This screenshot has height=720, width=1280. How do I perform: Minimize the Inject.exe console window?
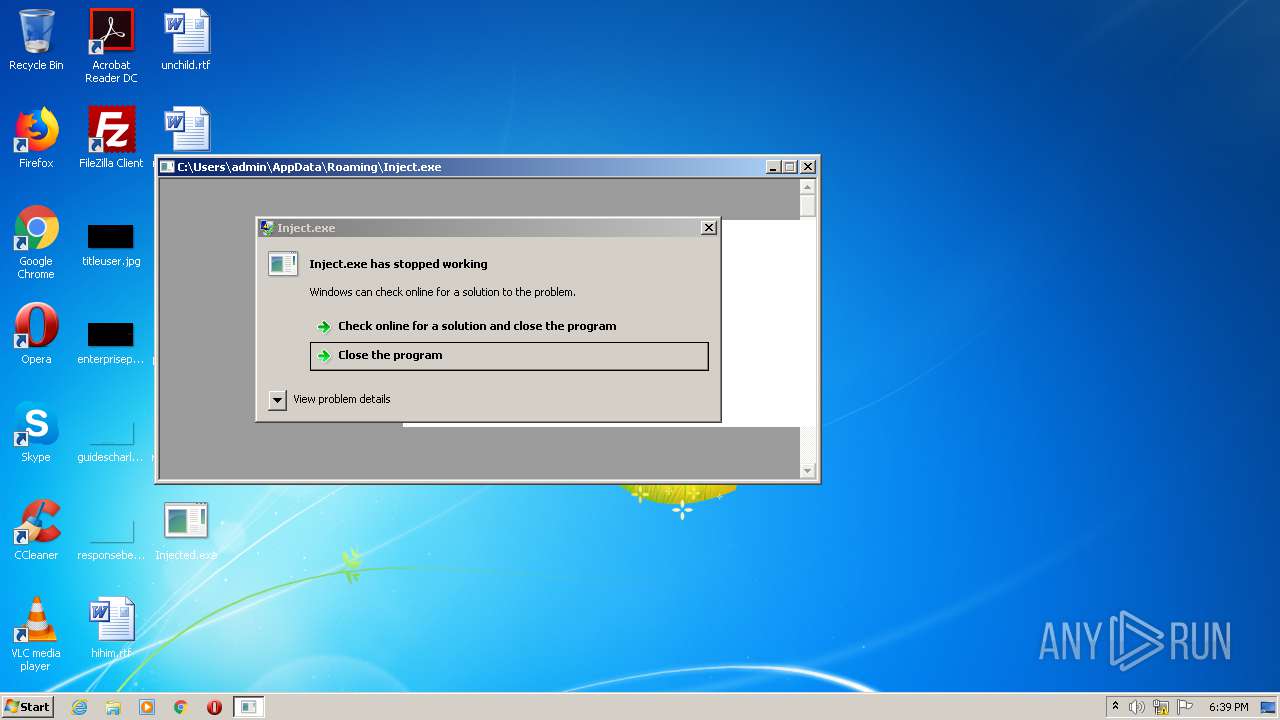773,167
